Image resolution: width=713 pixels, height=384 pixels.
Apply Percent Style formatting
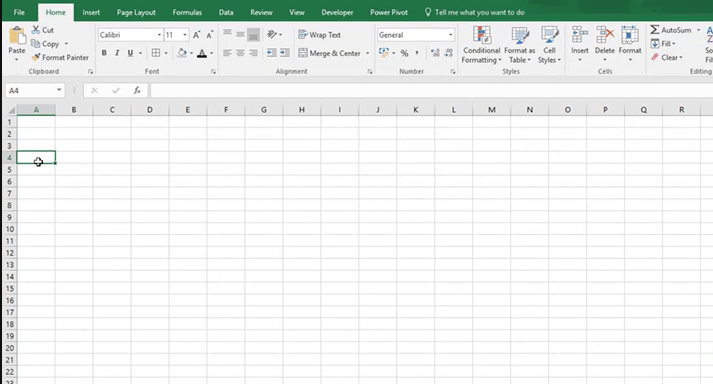(404, 53)
